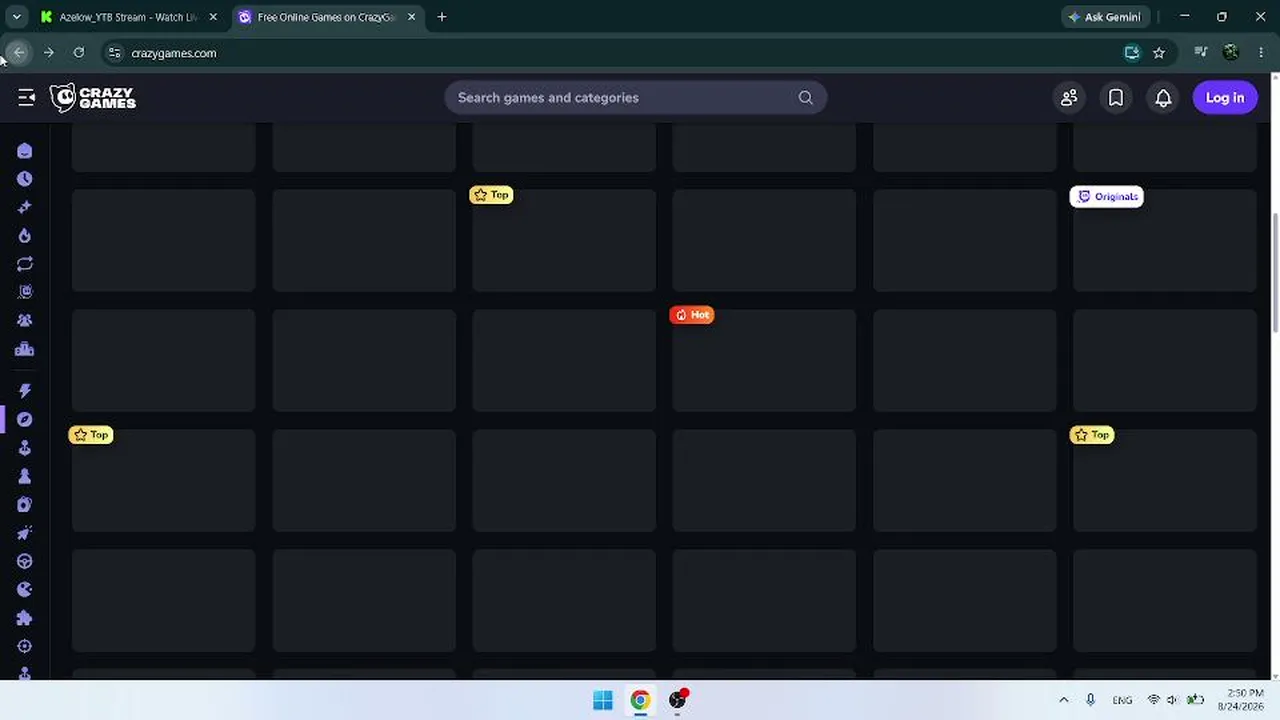Select the crosshair Shooting category icon
Viewport: 1280px width, 720px height.
click(x=25, y=646)
